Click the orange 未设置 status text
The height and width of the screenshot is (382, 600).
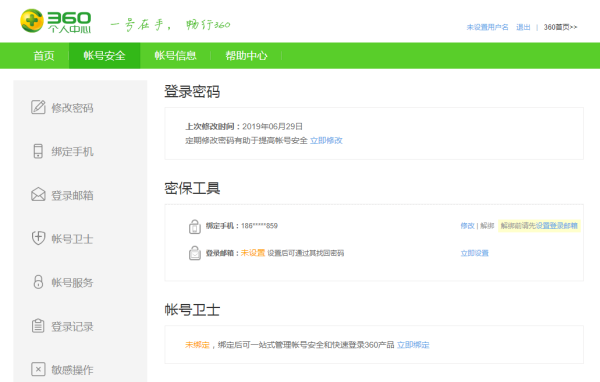pos(253,253)
